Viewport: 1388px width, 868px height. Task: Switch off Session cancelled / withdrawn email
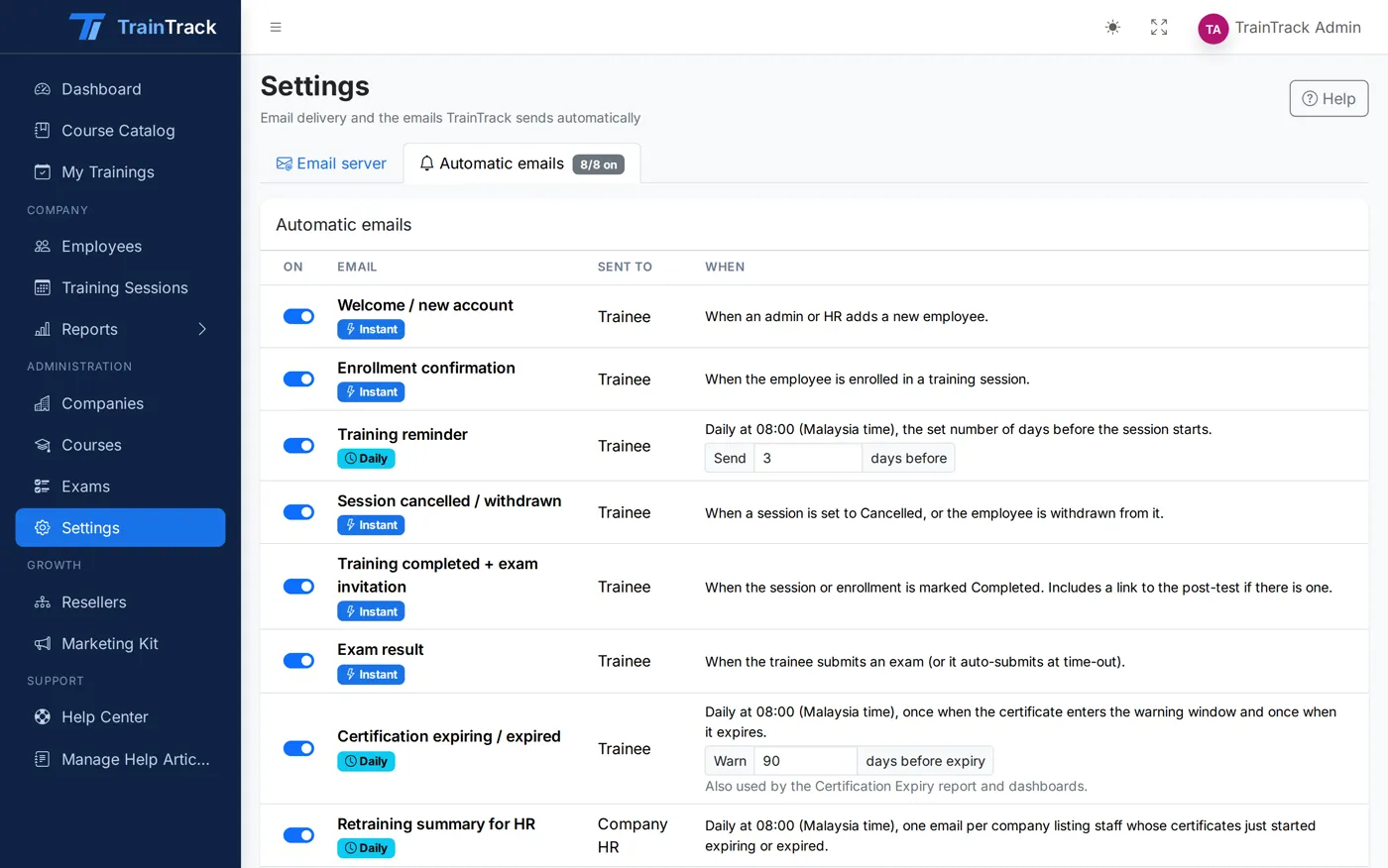coord(298,512)
